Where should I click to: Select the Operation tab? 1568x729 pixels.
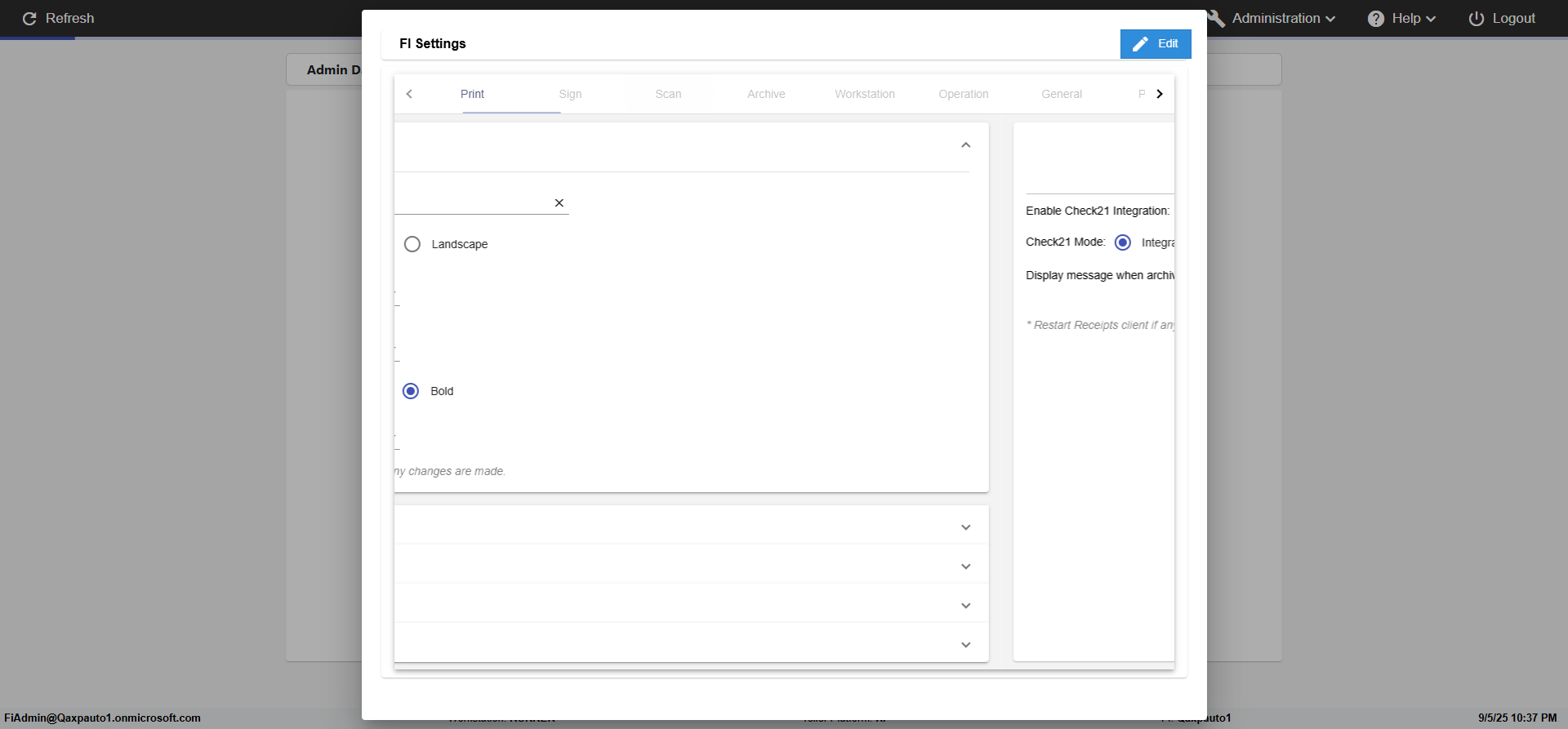pyautogui.click(x=964, y=94)
